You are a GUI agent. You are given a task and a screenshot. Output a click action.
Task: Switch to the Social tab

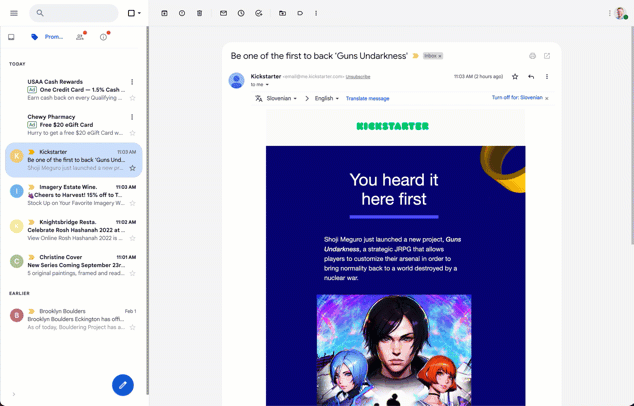click(80, 37)
